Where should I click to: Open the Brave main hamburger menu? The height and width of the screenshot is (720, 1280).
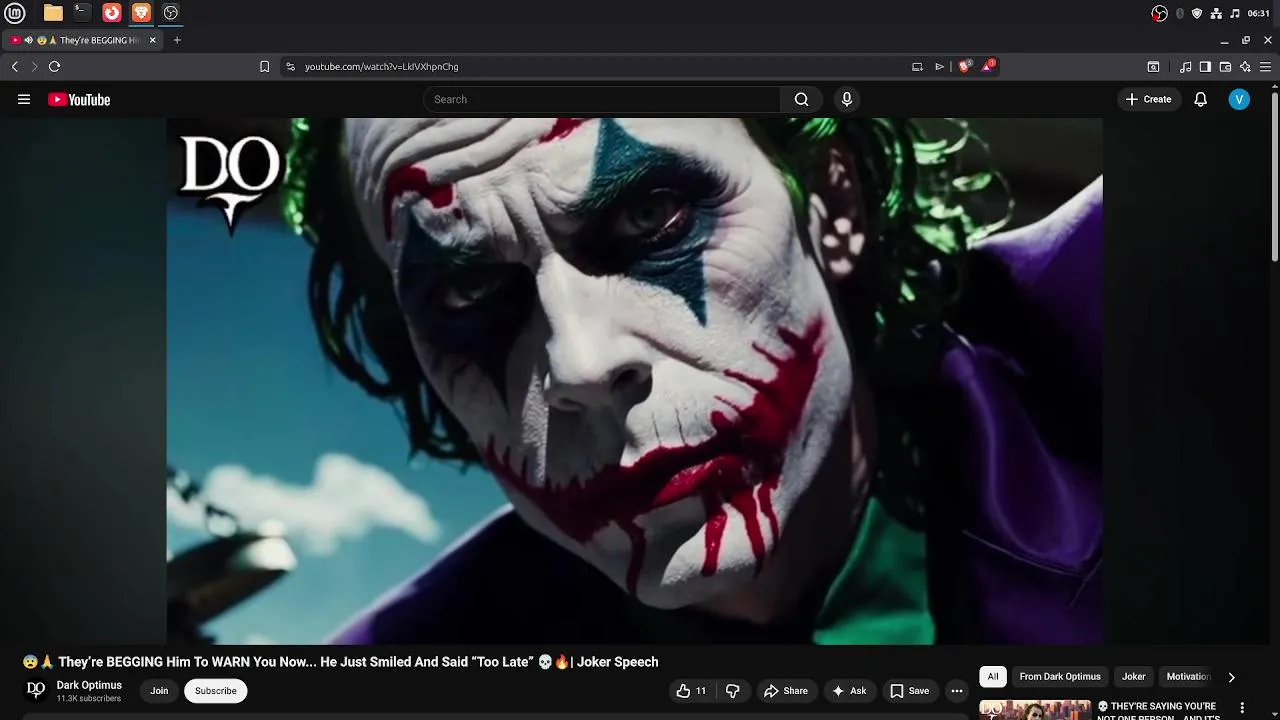pos(1265,66)
